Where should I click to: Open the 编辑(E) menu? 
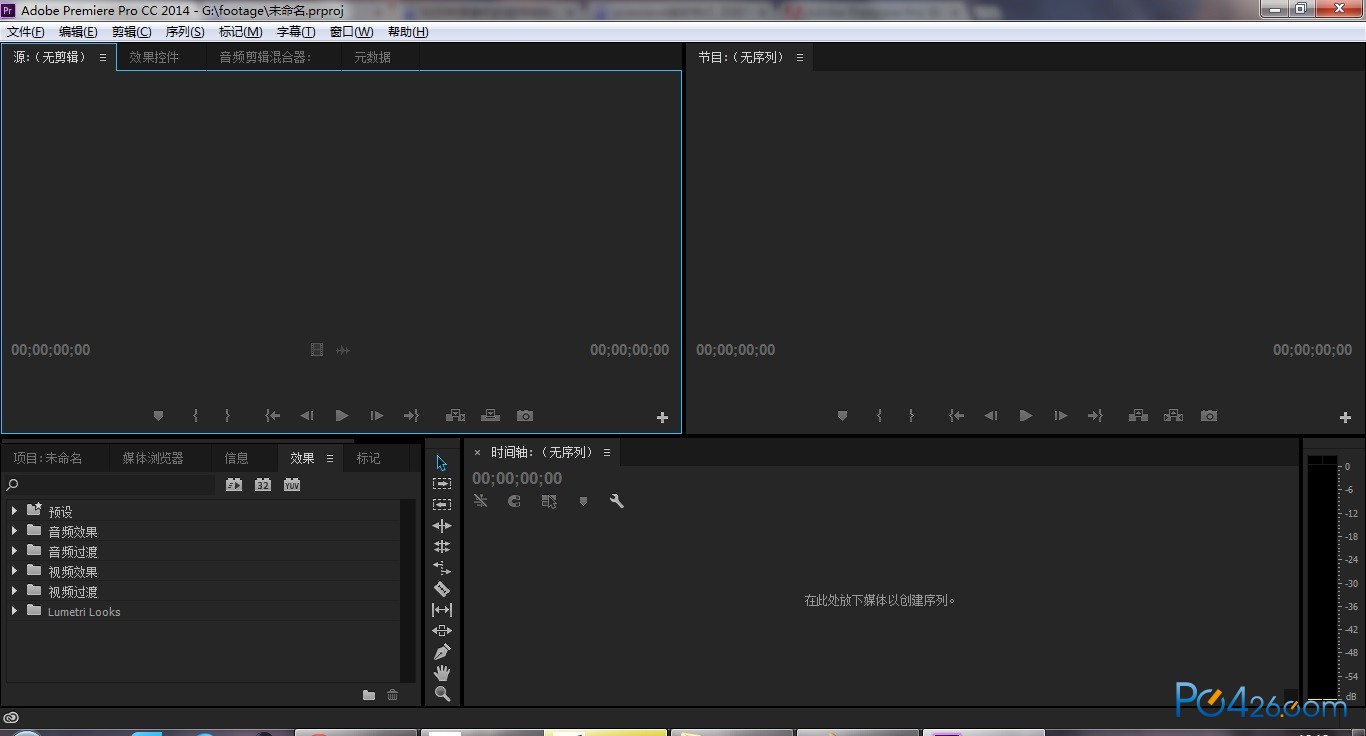78,32
